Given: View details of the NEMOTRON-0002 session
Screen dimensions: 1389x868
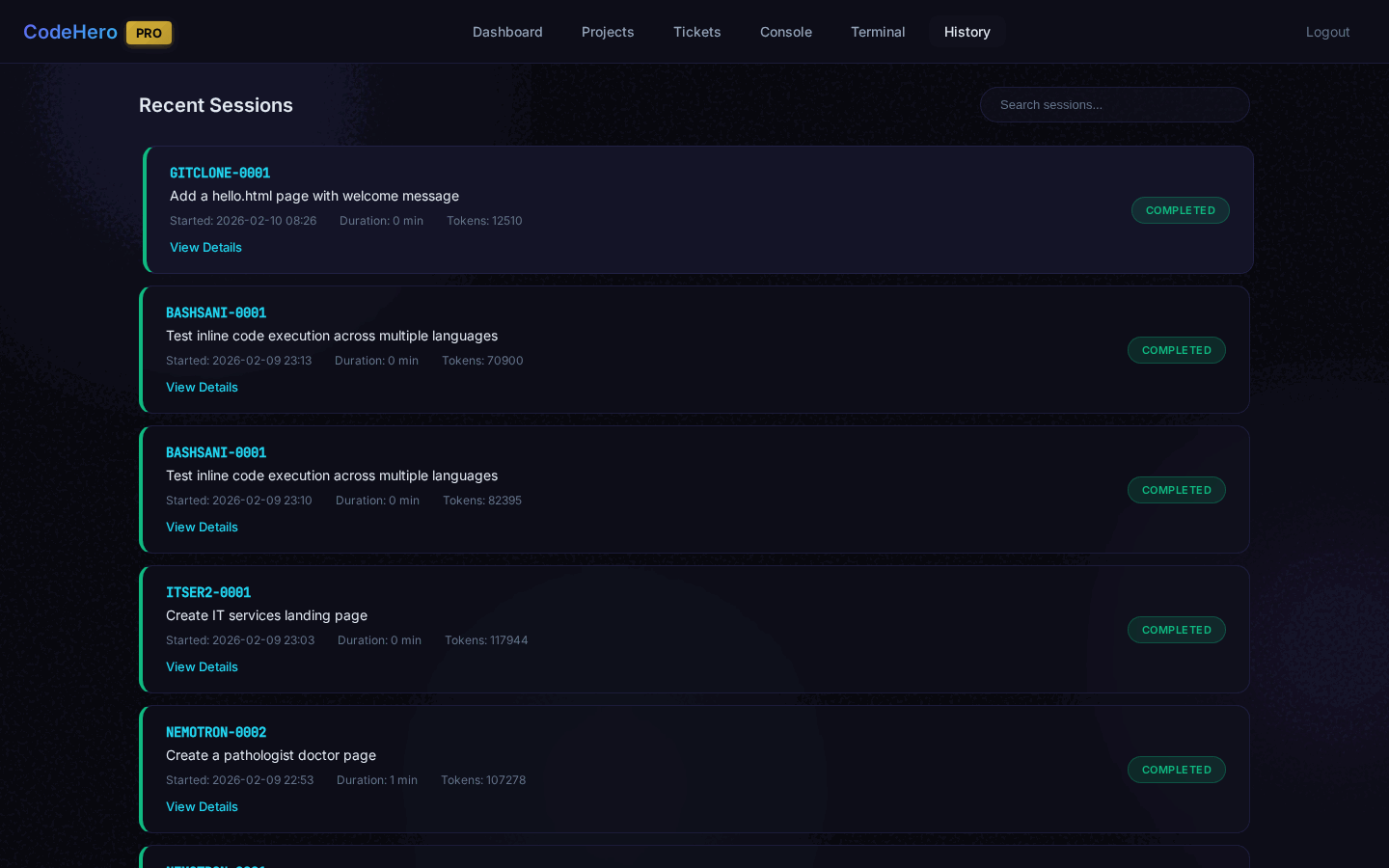Looking at the screenshot, I should (202, 806).
